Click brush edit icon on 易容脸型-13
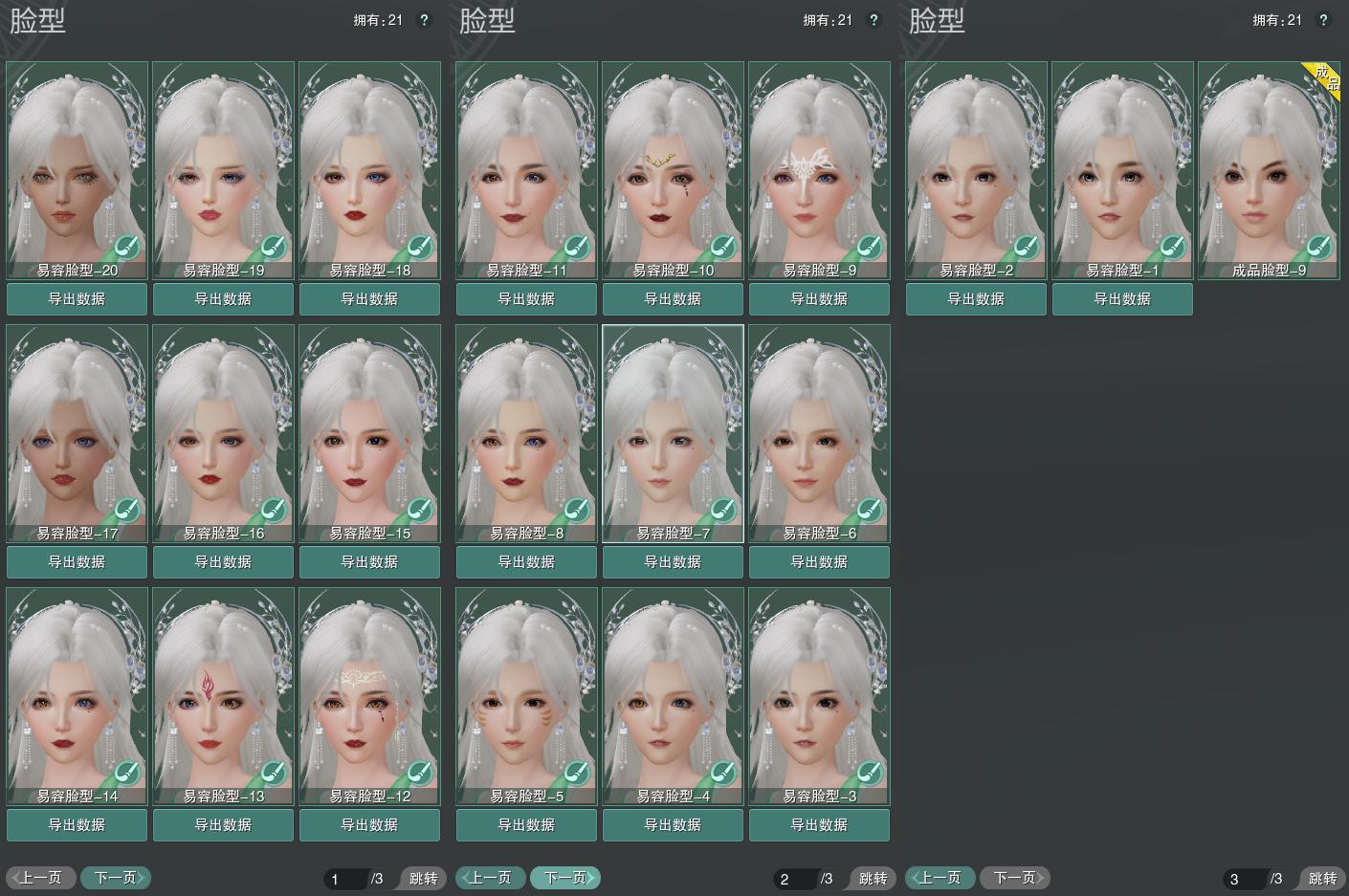This screenshot has height=896, width=1349. (274, 773)
